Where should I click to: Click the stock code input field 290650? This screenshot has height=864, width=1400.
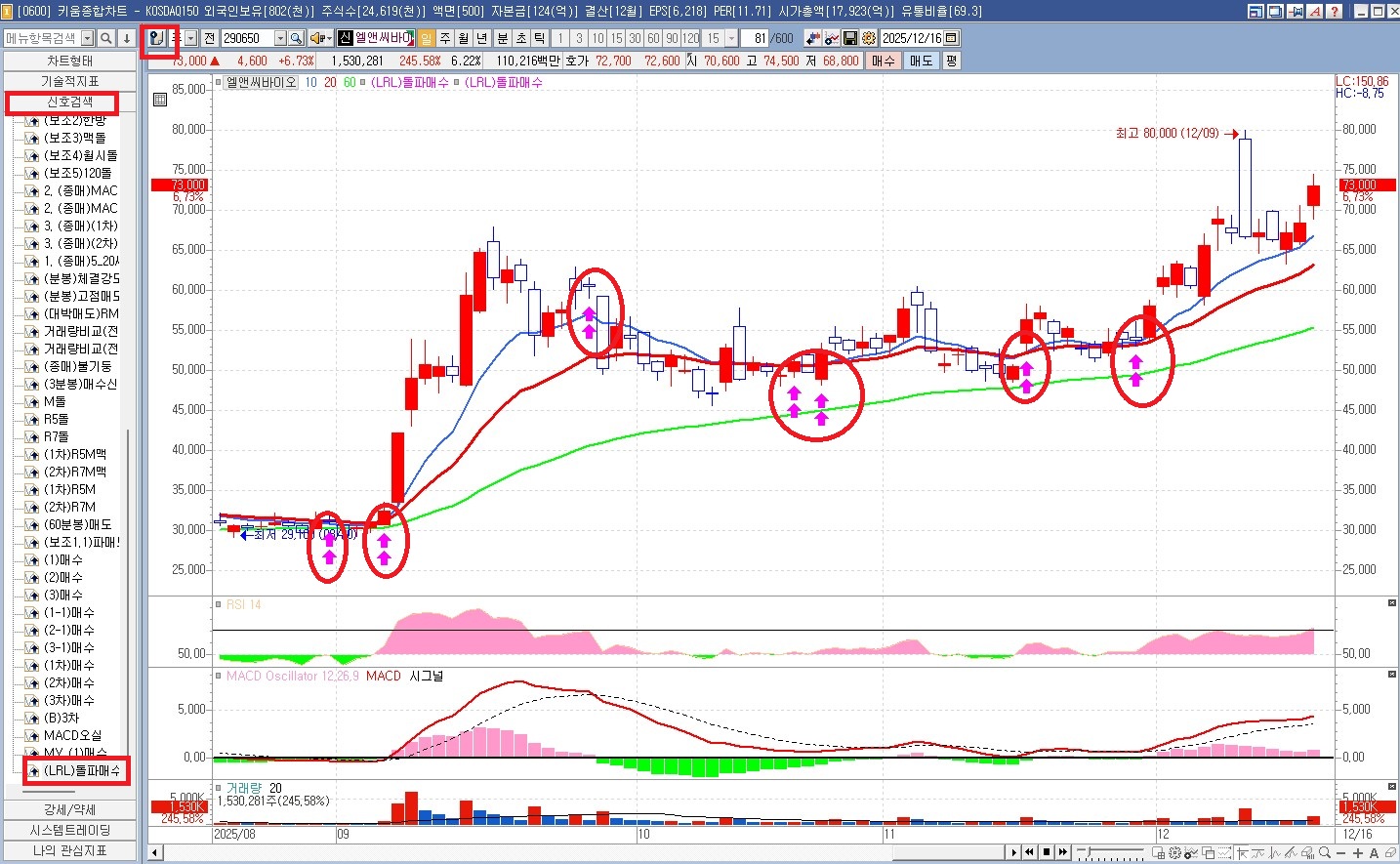click(247, 38)
